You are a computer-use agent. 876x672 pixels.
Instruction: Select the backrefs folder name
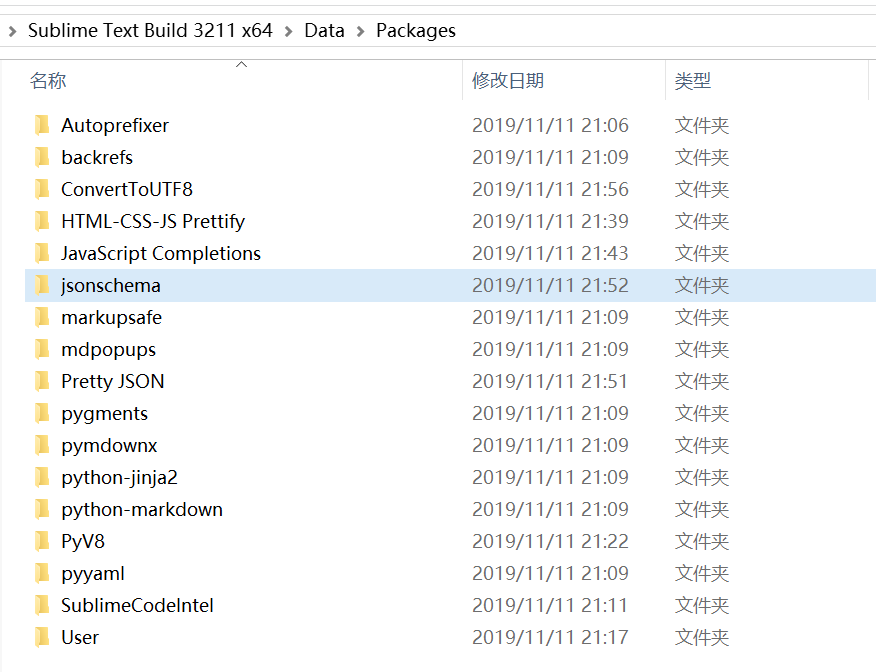tap(97, 158)
